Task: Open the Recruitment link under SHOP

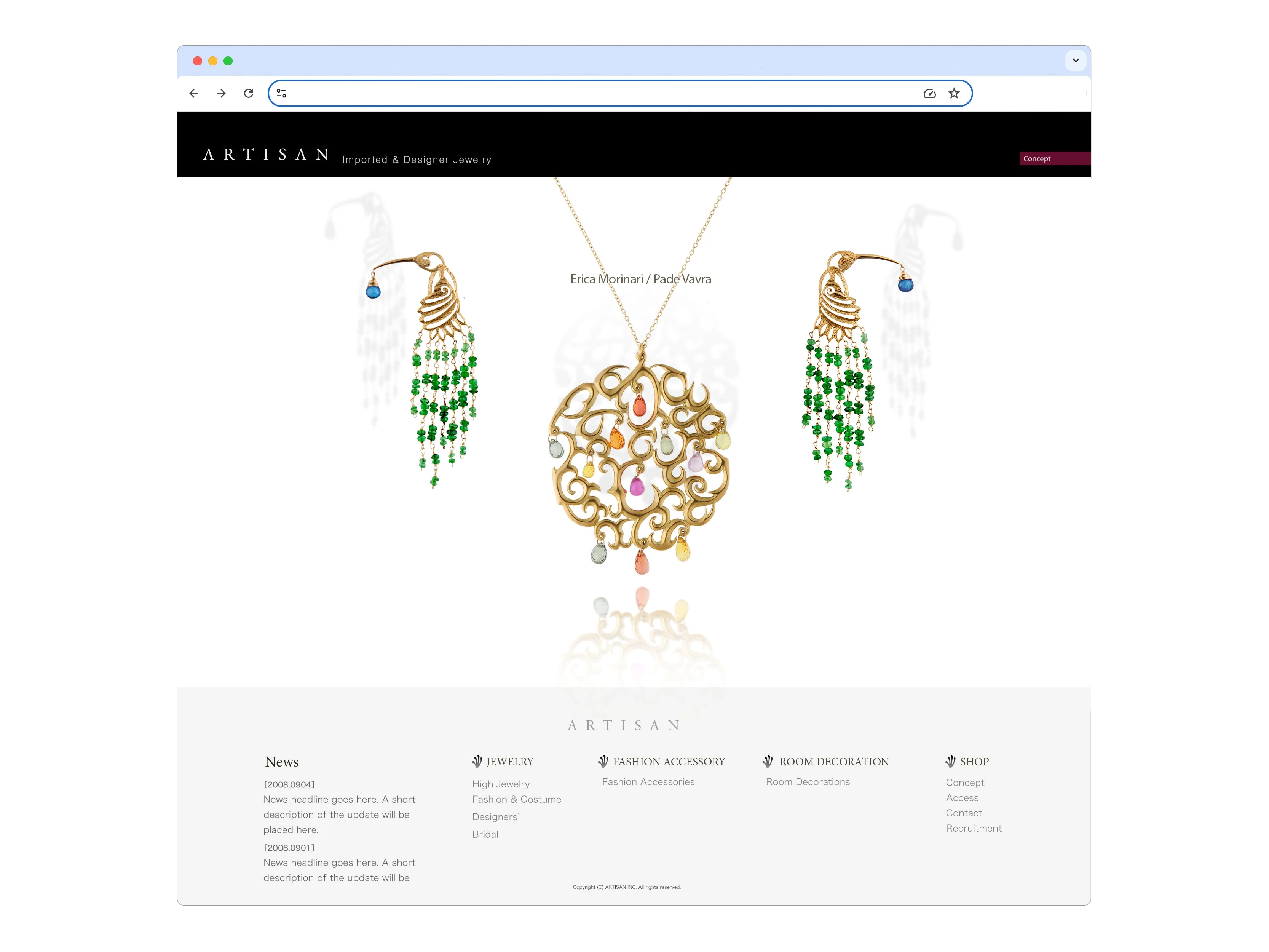Action: coord(974,828)
